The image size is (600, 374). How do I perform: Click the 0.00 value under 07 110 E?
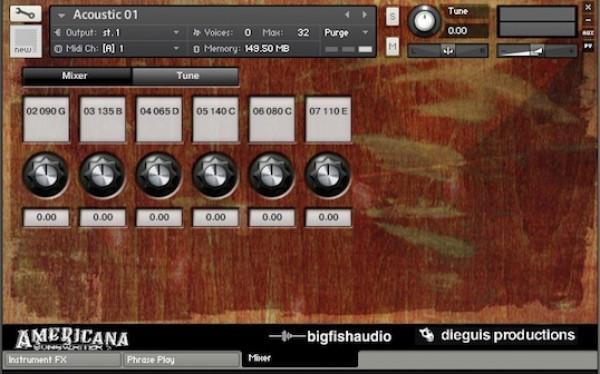[328, 217]
